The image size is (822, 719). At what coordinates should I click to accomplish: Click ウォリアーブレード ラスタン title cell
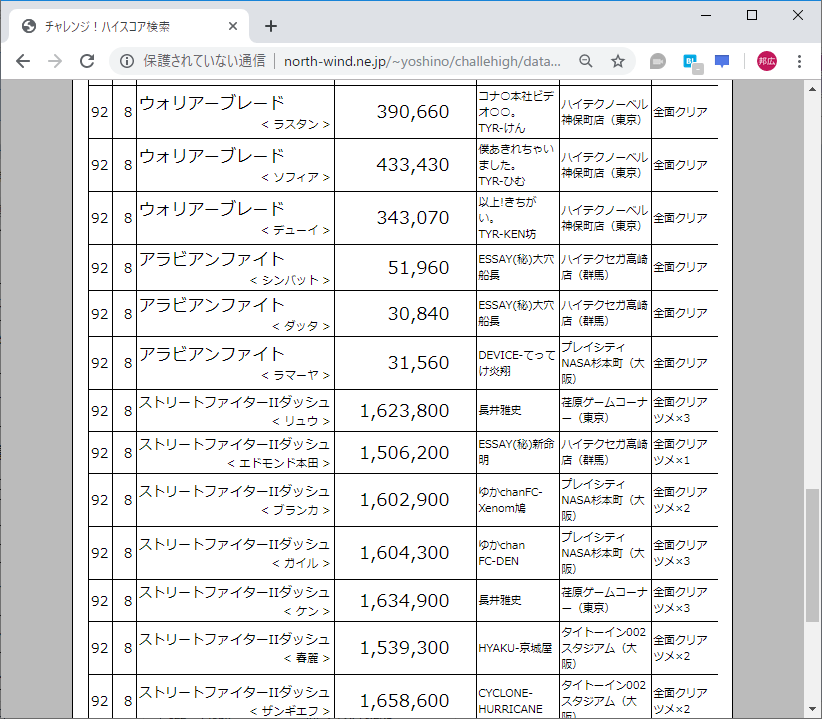tap(235, 112)
